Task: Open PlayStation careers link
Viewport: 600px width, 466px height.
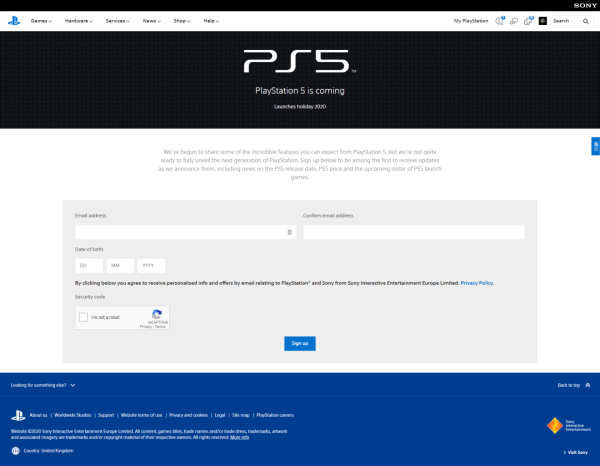Action: [275, 415]
